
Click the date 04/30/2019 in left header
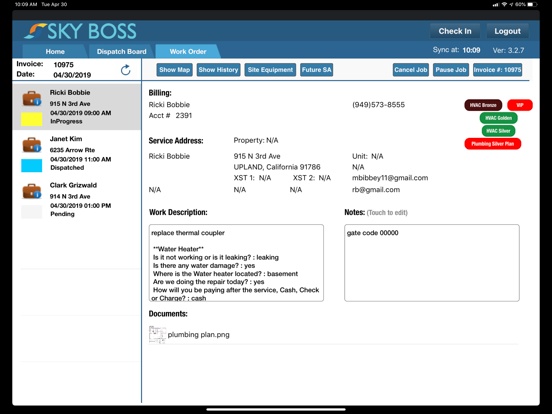[x=72, y=75]
